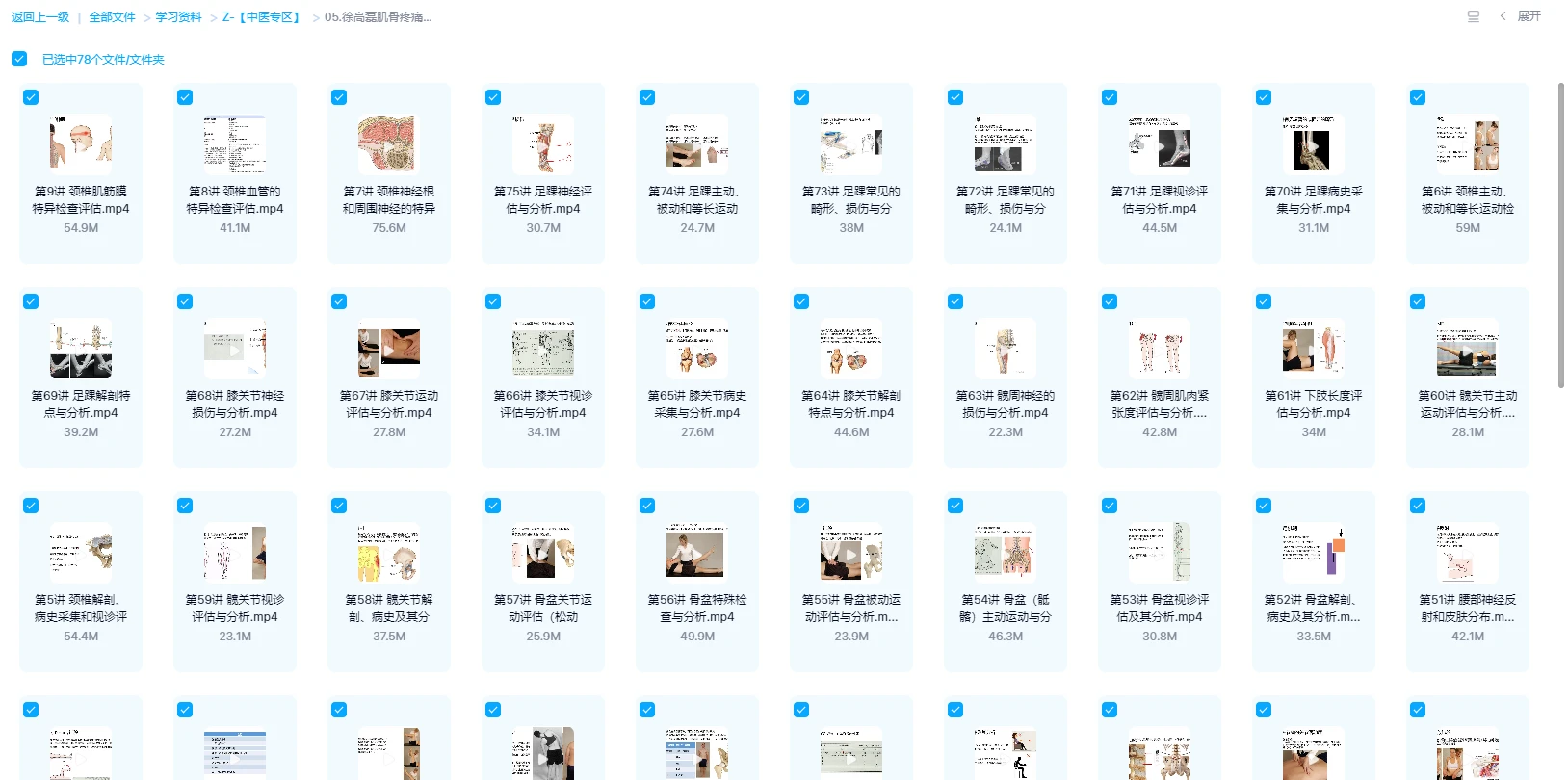This screenshot has width=1568, height=780.
Task: Open 第52讲 骨盆解剖 thumbnail
Action: 1314,552
